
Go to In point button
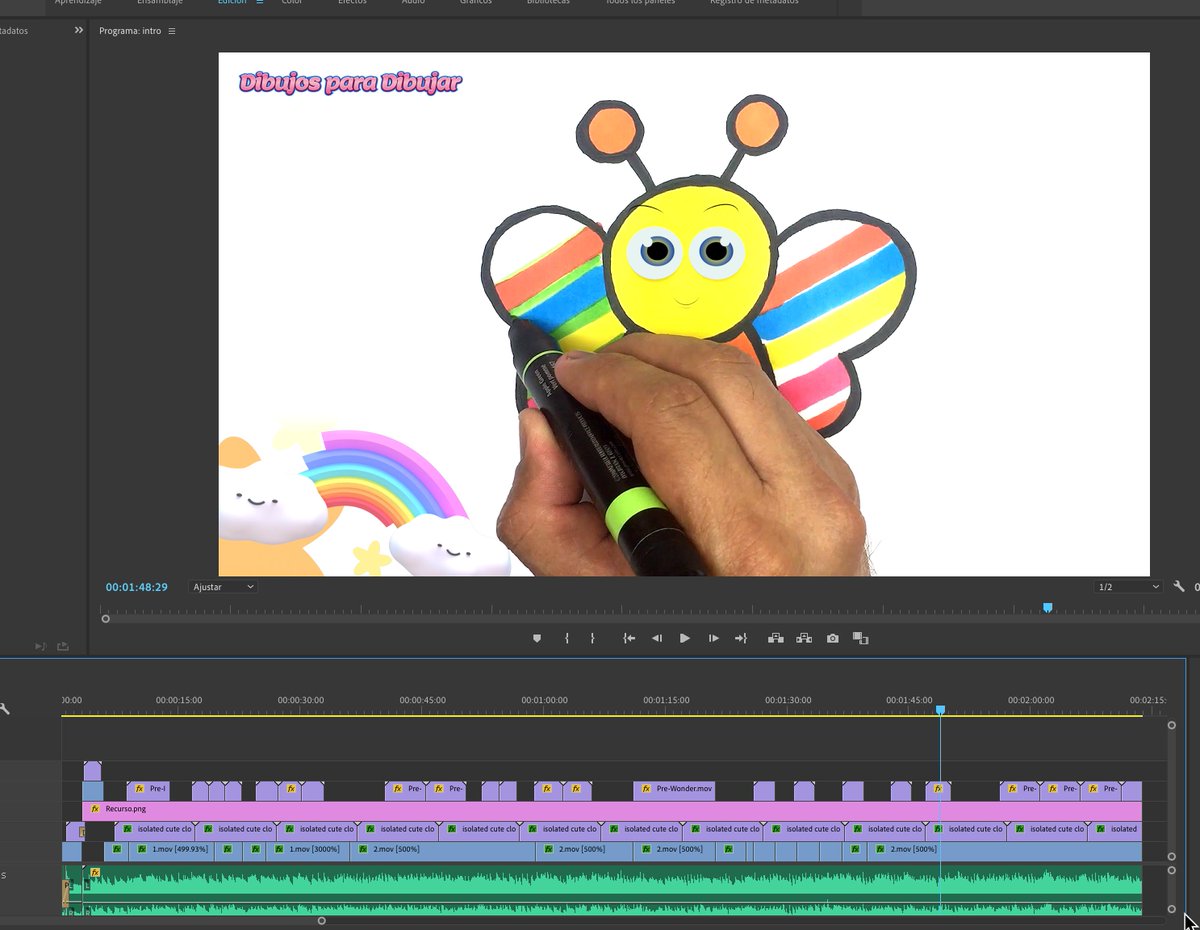tap(629, 638)
